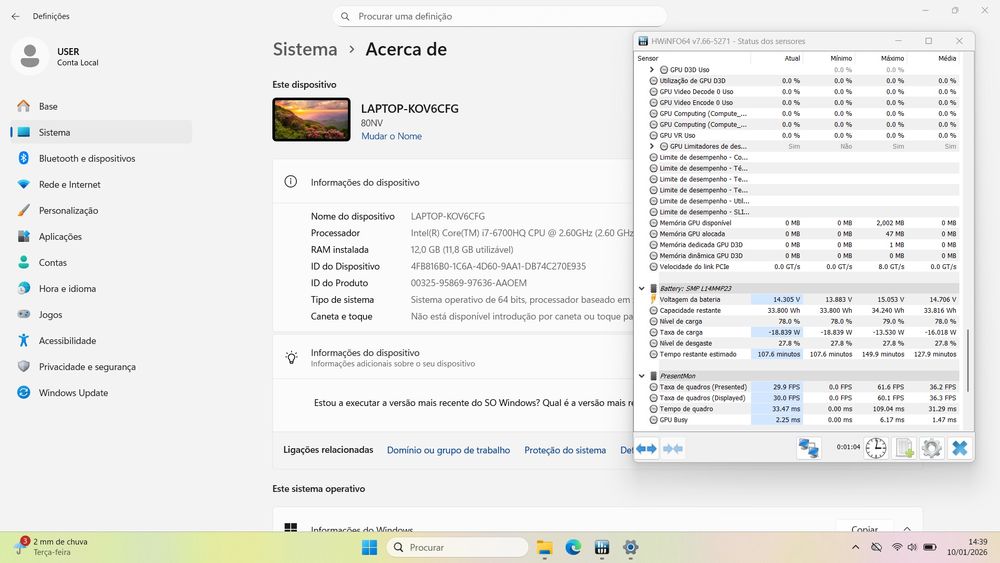Viewport: 1000px width, 563px height.
Task: Click the GPU Busy sensor icon
Action: coord(653,420)
